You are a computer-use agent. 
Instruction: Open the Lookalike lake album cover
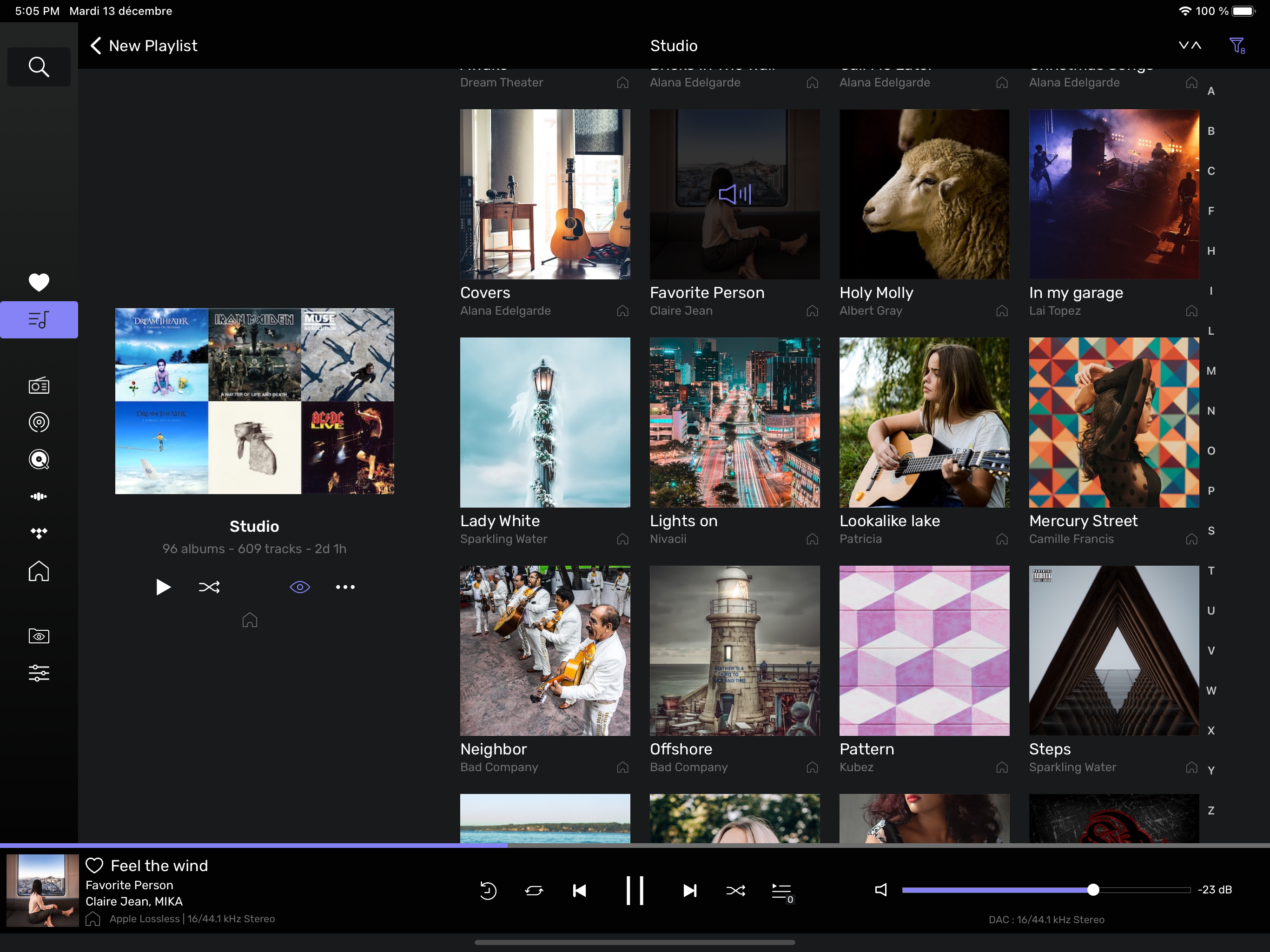924,422
